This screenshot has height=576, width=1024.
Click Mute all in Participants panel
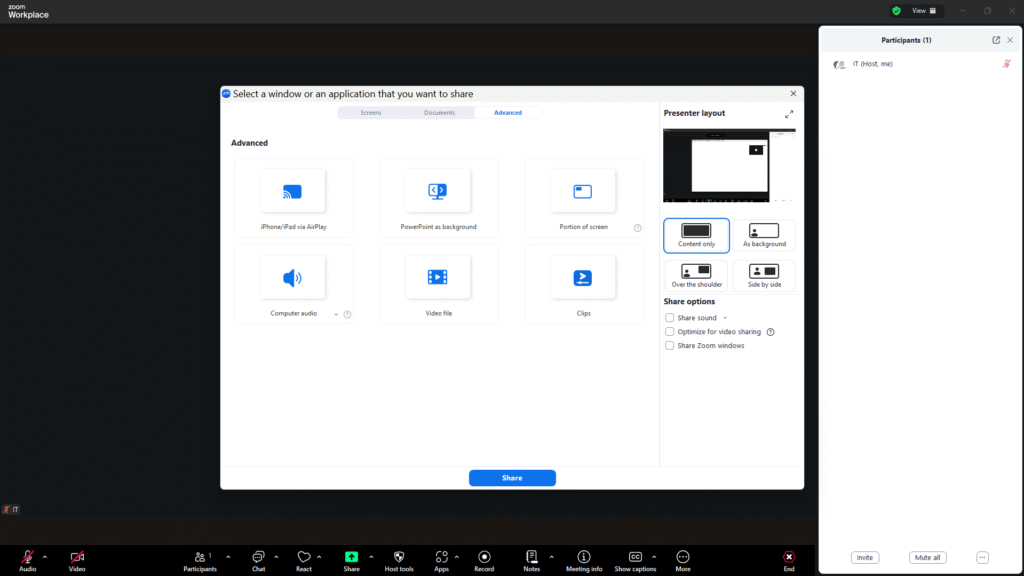pyautogui.click(x=927, y=557)
